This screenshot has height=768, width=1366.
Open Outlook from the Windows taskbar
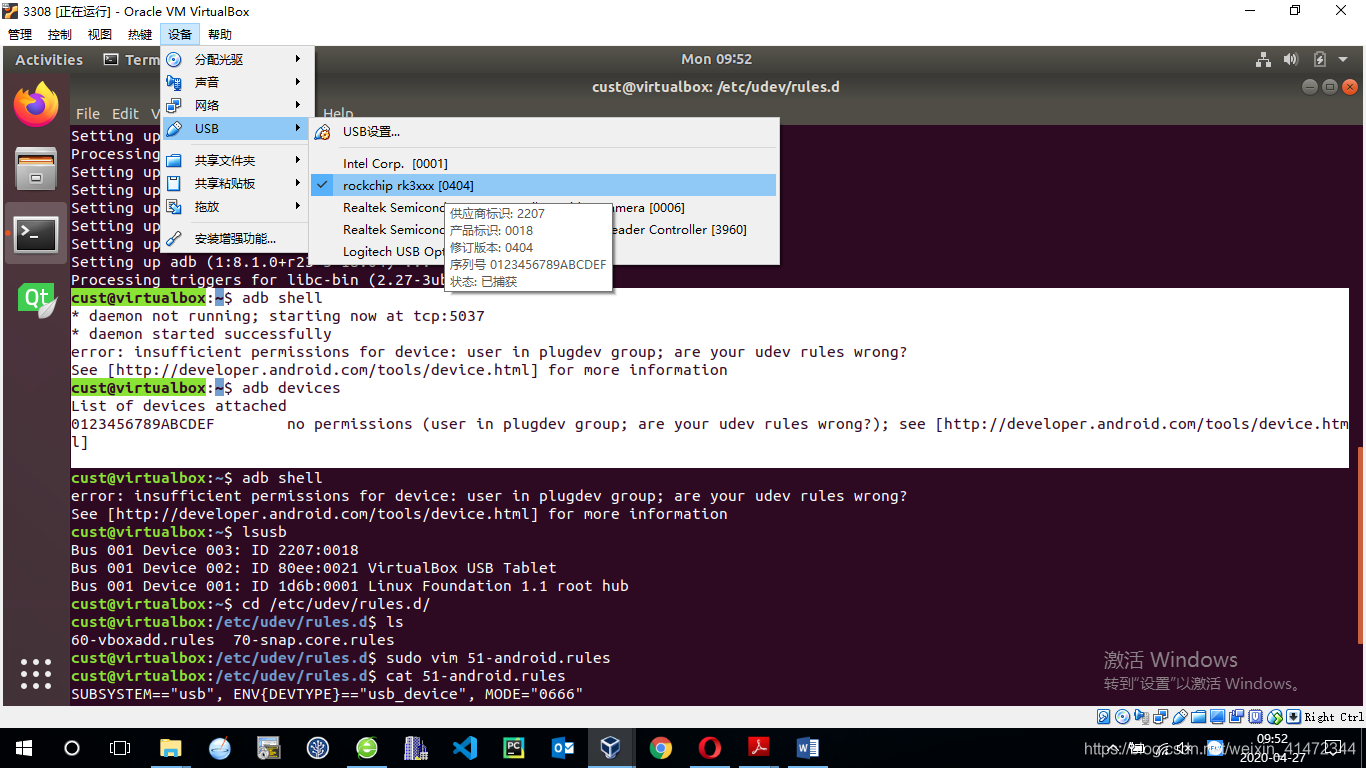click(x=562, y=747)
